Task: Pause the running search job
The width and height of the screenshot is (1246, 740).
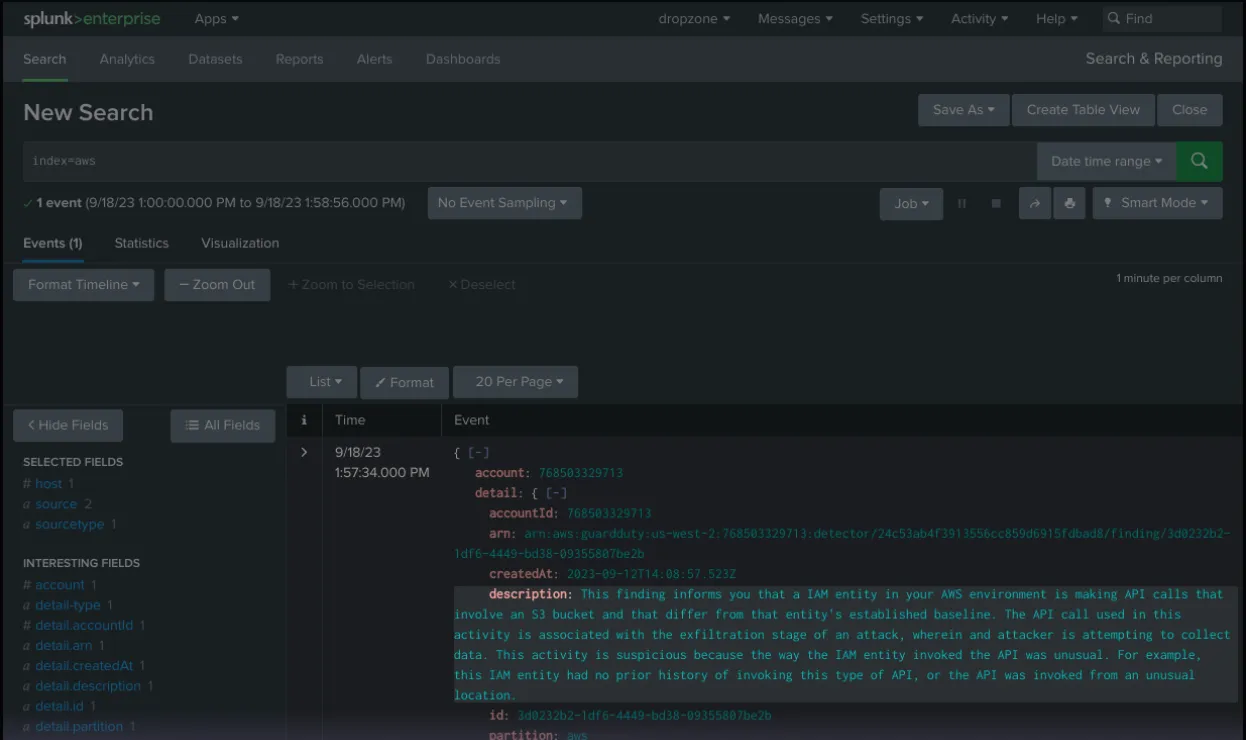Action: [x=961, y=203]
